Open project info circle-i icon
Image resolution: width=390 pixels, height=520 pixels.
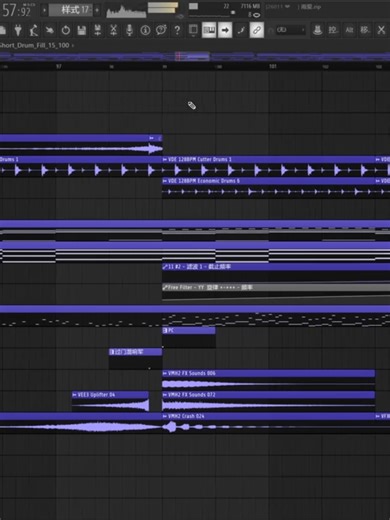pyautogui.click(x=145, y=30)
